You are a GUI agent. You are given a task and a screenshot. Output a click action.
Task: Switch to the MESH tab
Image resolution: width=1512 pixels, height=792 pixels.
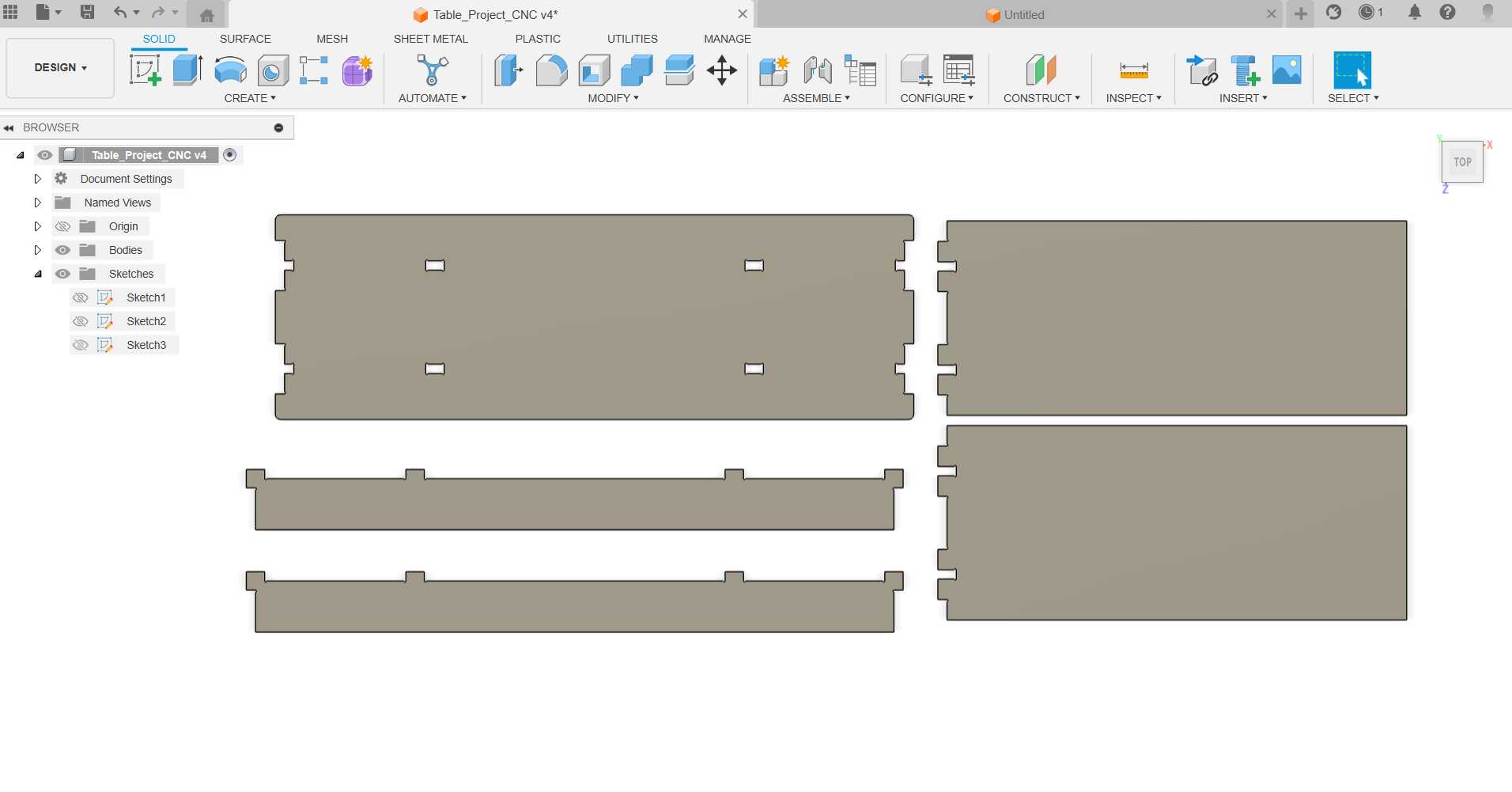pyautogui.click(x=332, y=39)
